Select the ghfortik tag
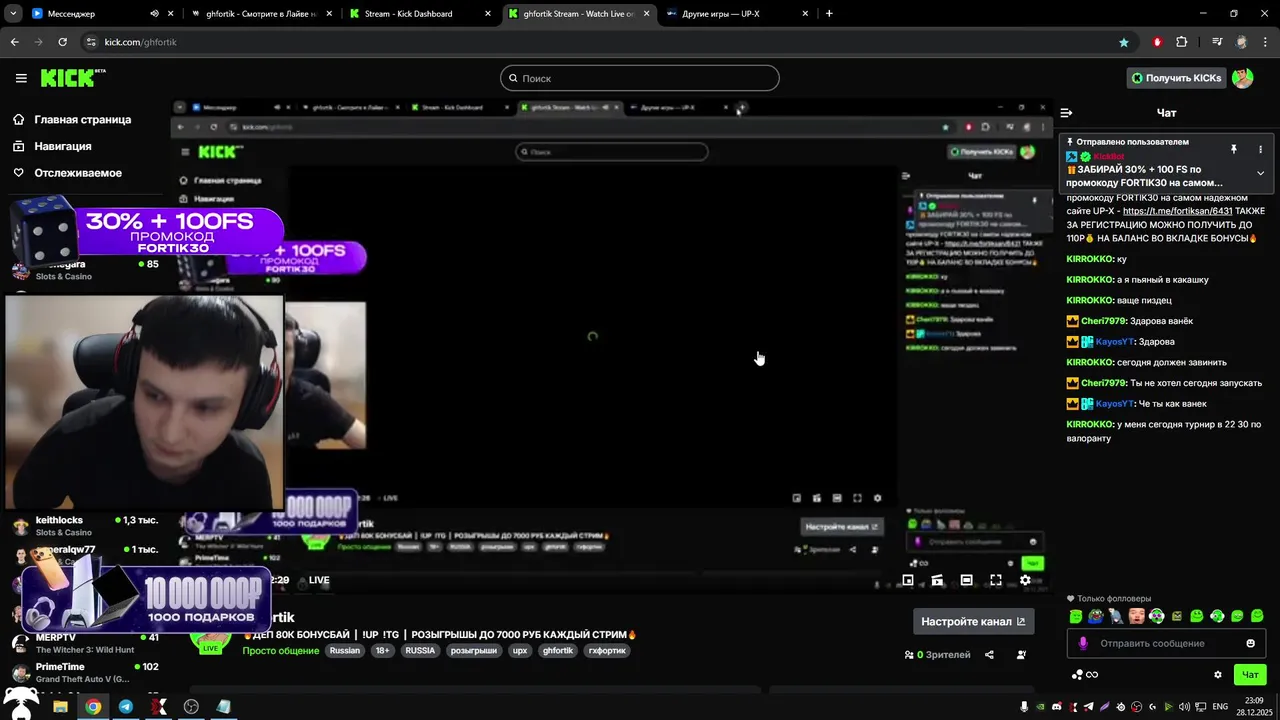 tap(558, 650)
